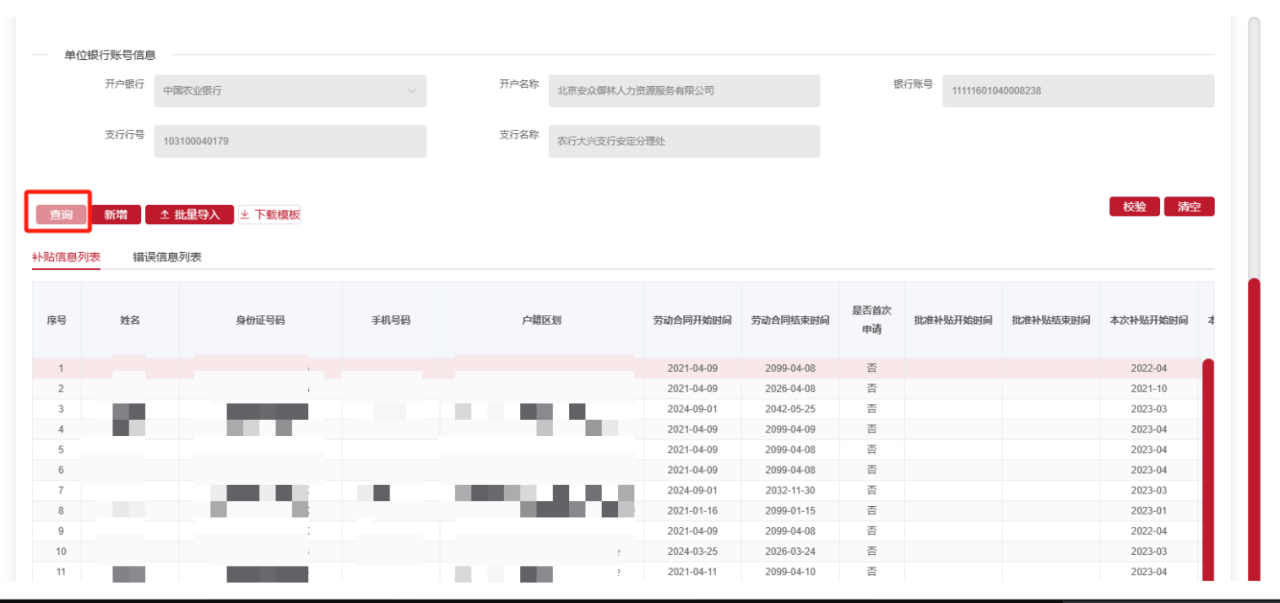Click the 身份证号码 column header

point(260,321)
